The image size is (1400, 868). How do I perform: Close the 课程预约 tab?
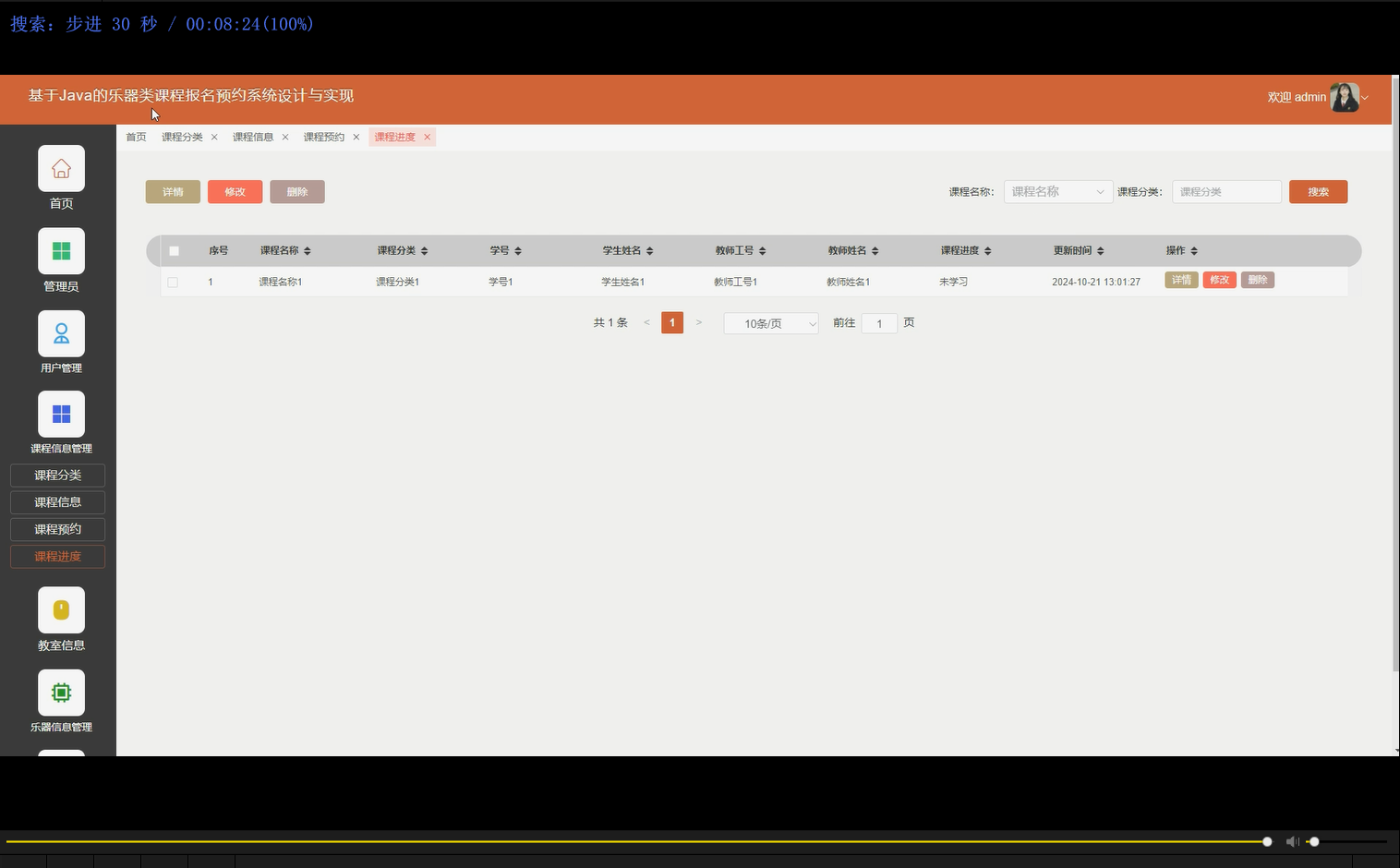pos(356,137)
